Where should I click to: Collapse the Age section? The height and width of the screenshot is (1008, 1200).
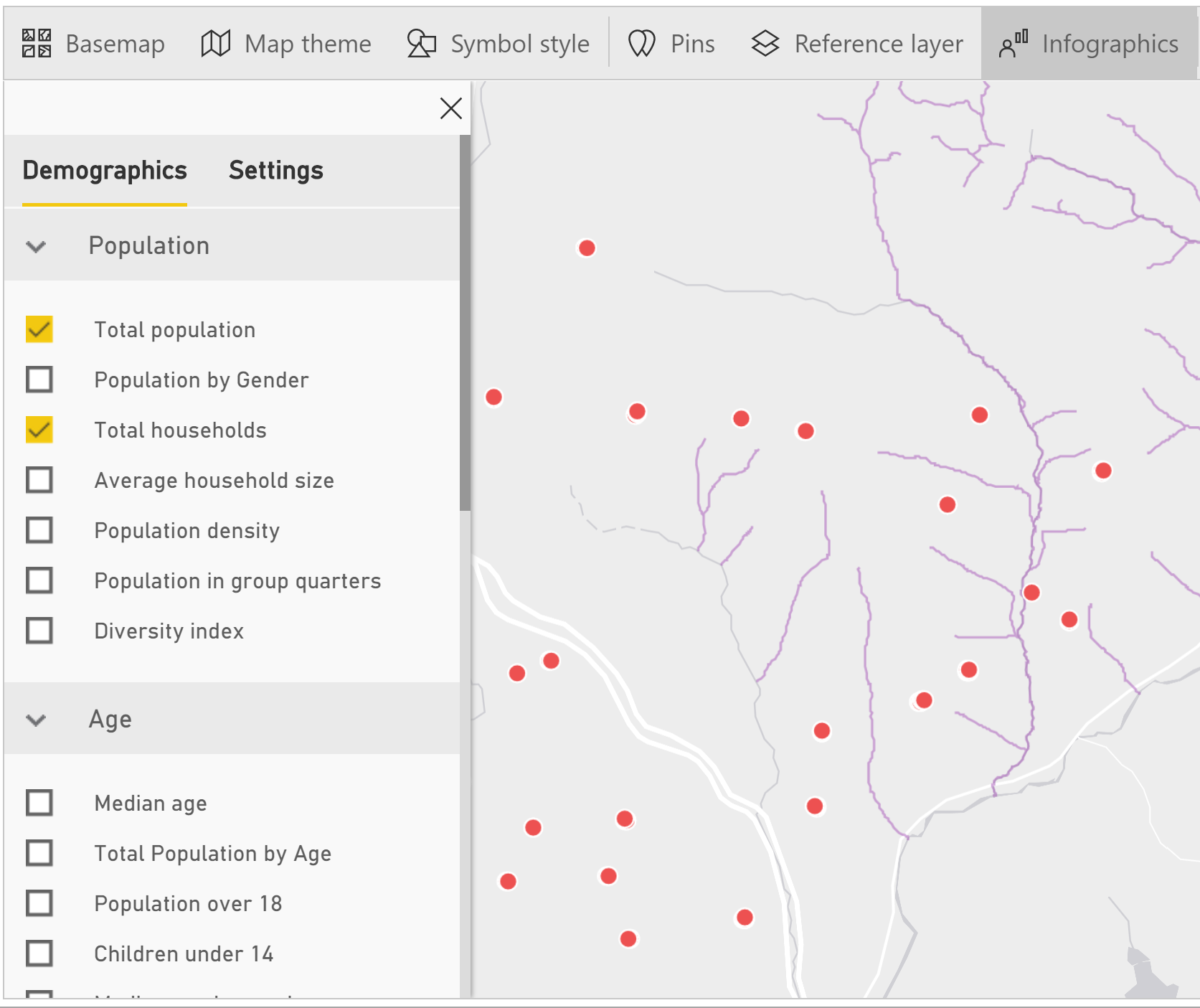click(x=36, y=720)
